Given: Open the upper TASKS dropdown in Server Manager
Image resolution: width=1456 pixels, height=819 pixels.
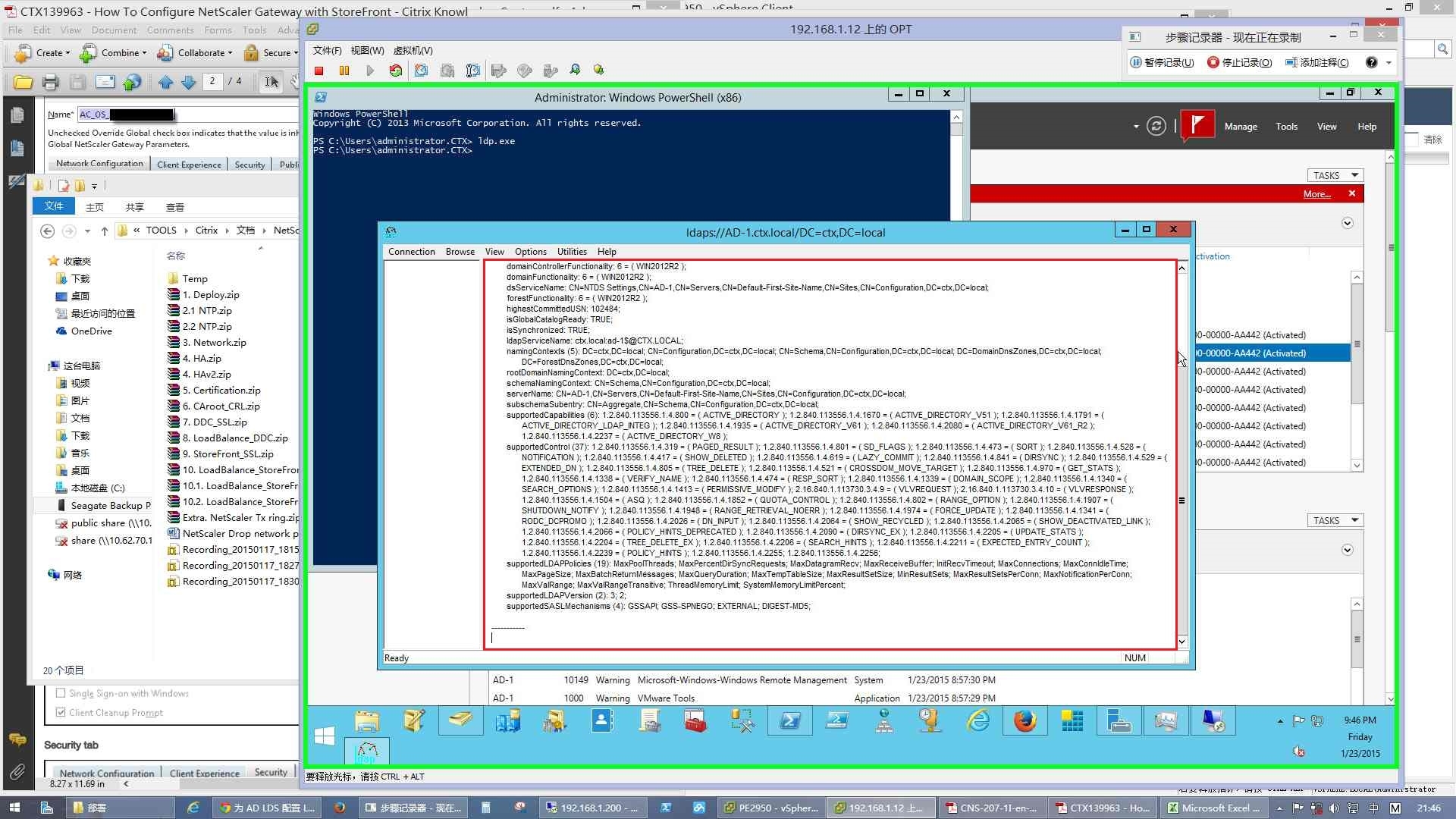Looking at the screenshot, I should click(1335, 175).
